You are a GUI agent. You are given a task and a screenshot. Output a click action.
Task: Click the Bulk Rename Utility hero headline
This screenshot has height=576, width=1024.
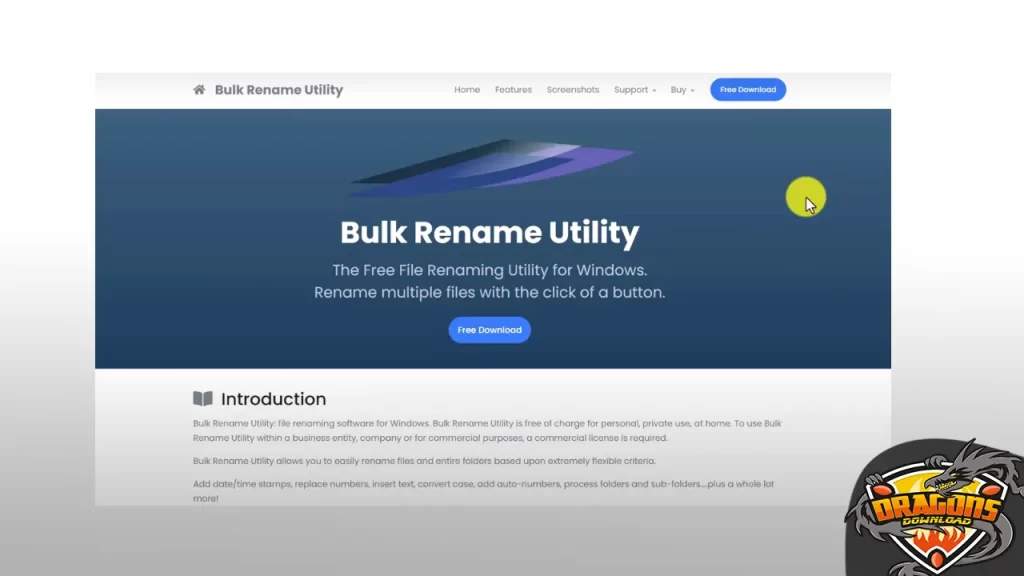(489, 232)
